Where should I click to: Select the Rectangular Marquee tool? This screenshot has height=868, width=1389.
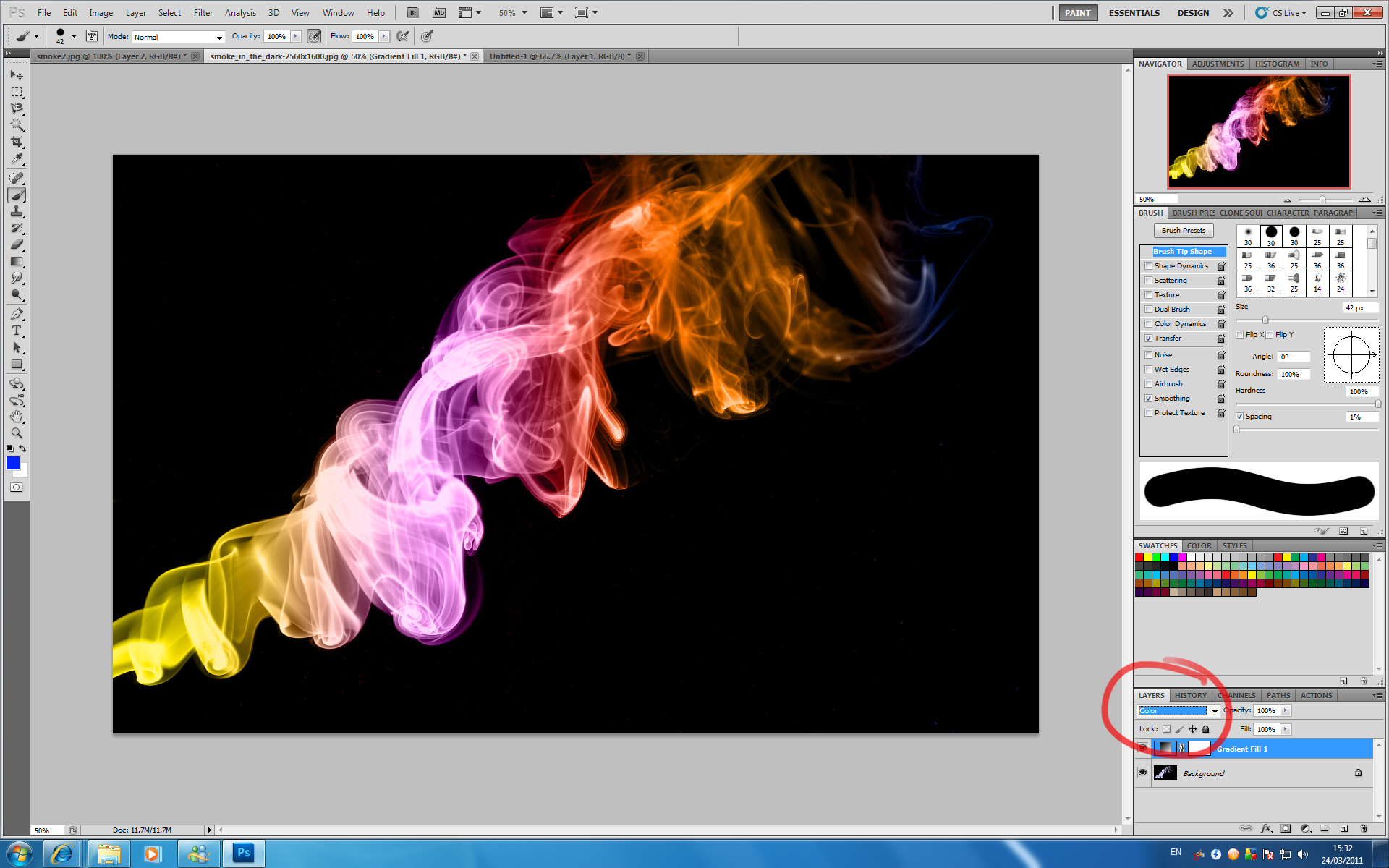pyautogui.click(x=17, y=92)
